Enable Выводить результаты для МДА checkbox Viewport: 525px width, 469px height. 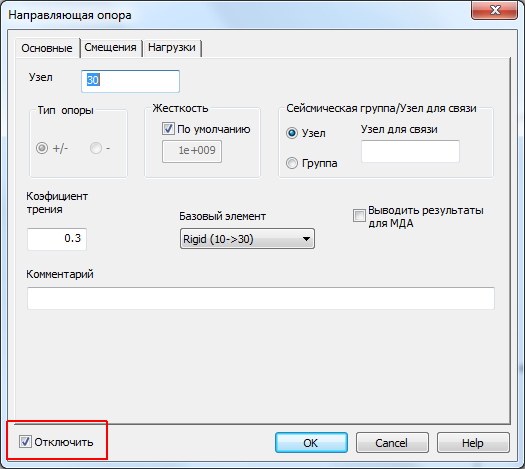[359, 216]
